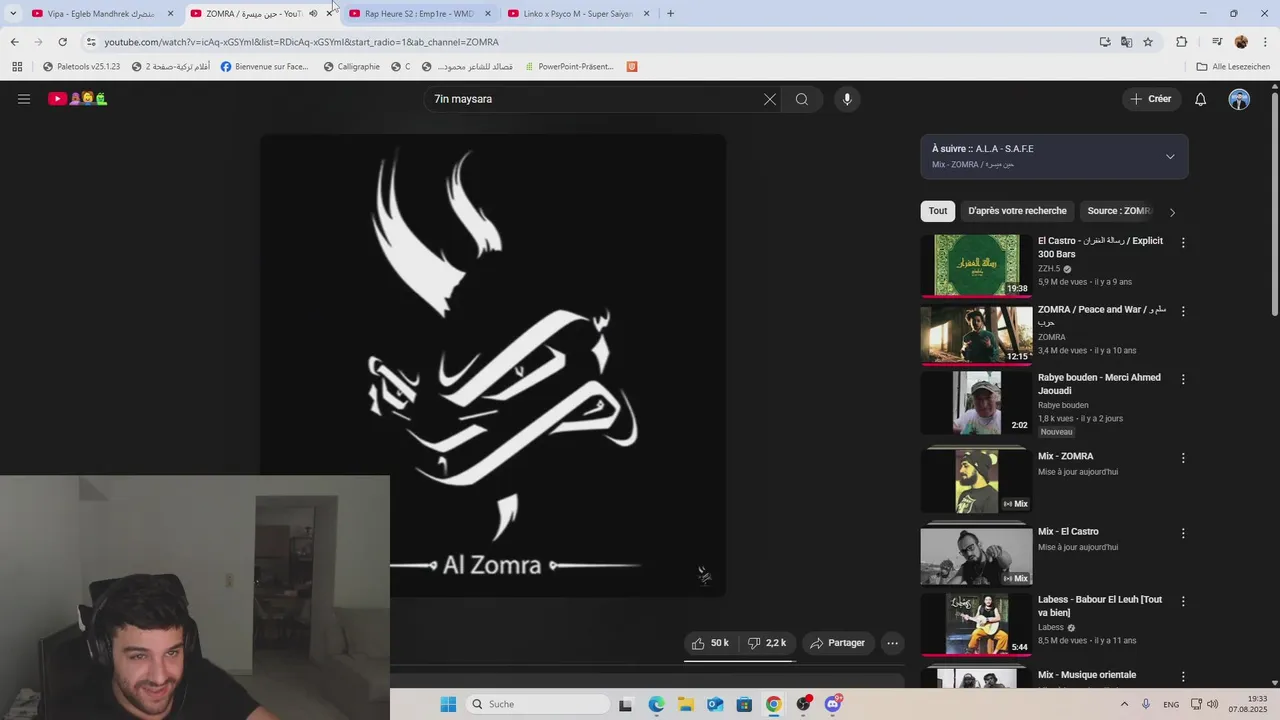Translate this page icon in address bar

[x=1126, y=42]
